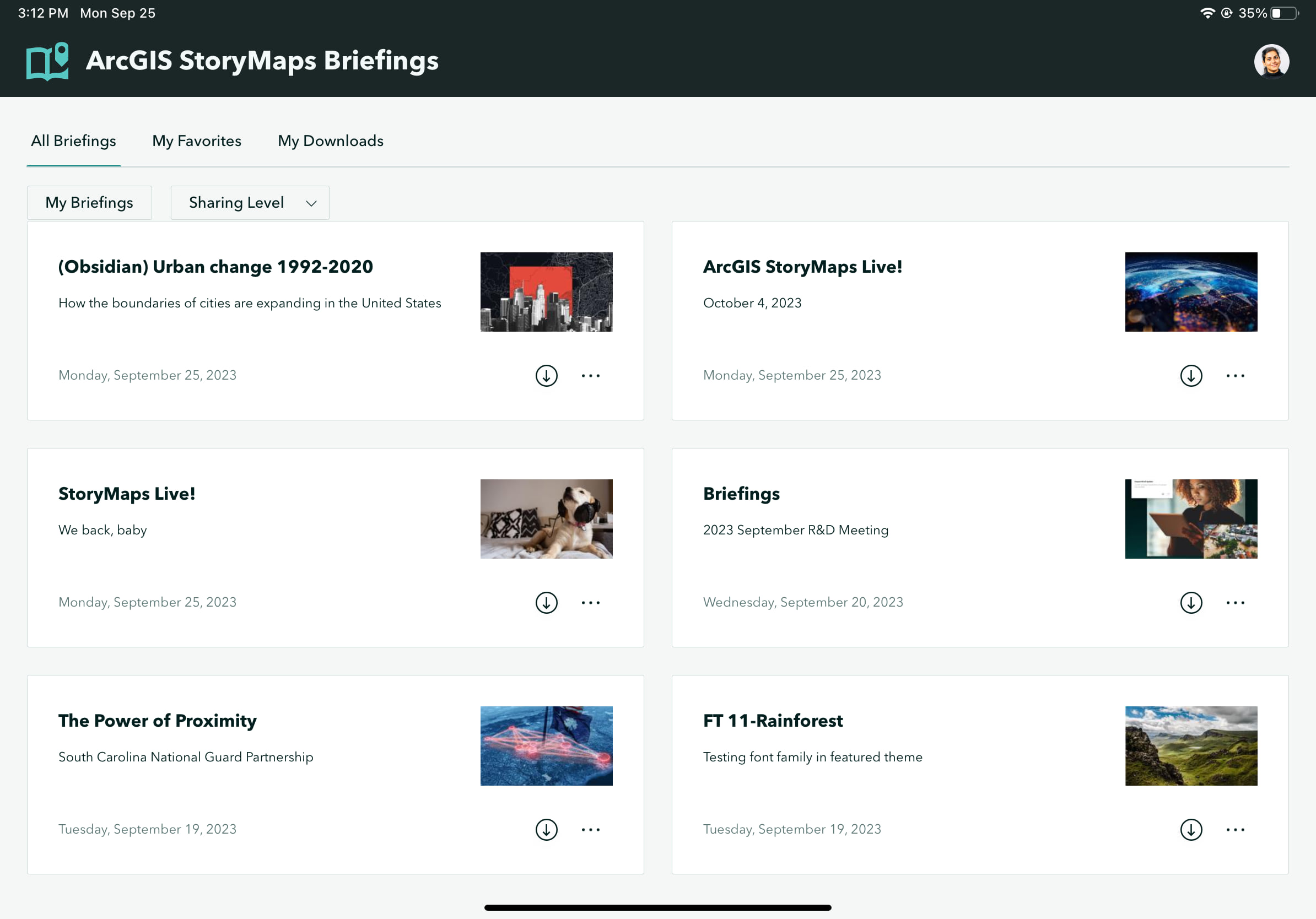Click the StoryMaps book logo icon
Screen dimensions: 1316x919
click(x=47, y=61)
